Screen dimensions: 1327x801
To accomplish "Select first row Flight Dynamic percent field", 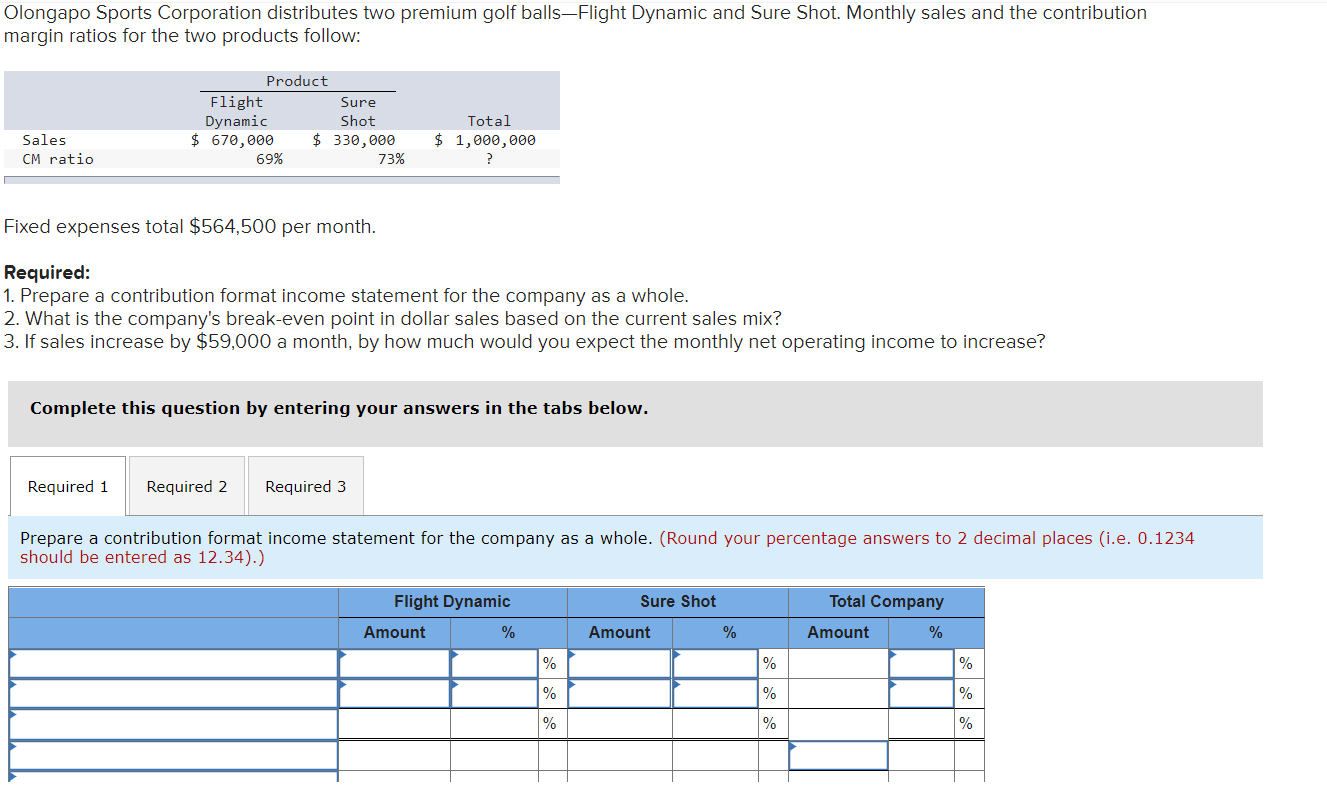I will [495, 664].
